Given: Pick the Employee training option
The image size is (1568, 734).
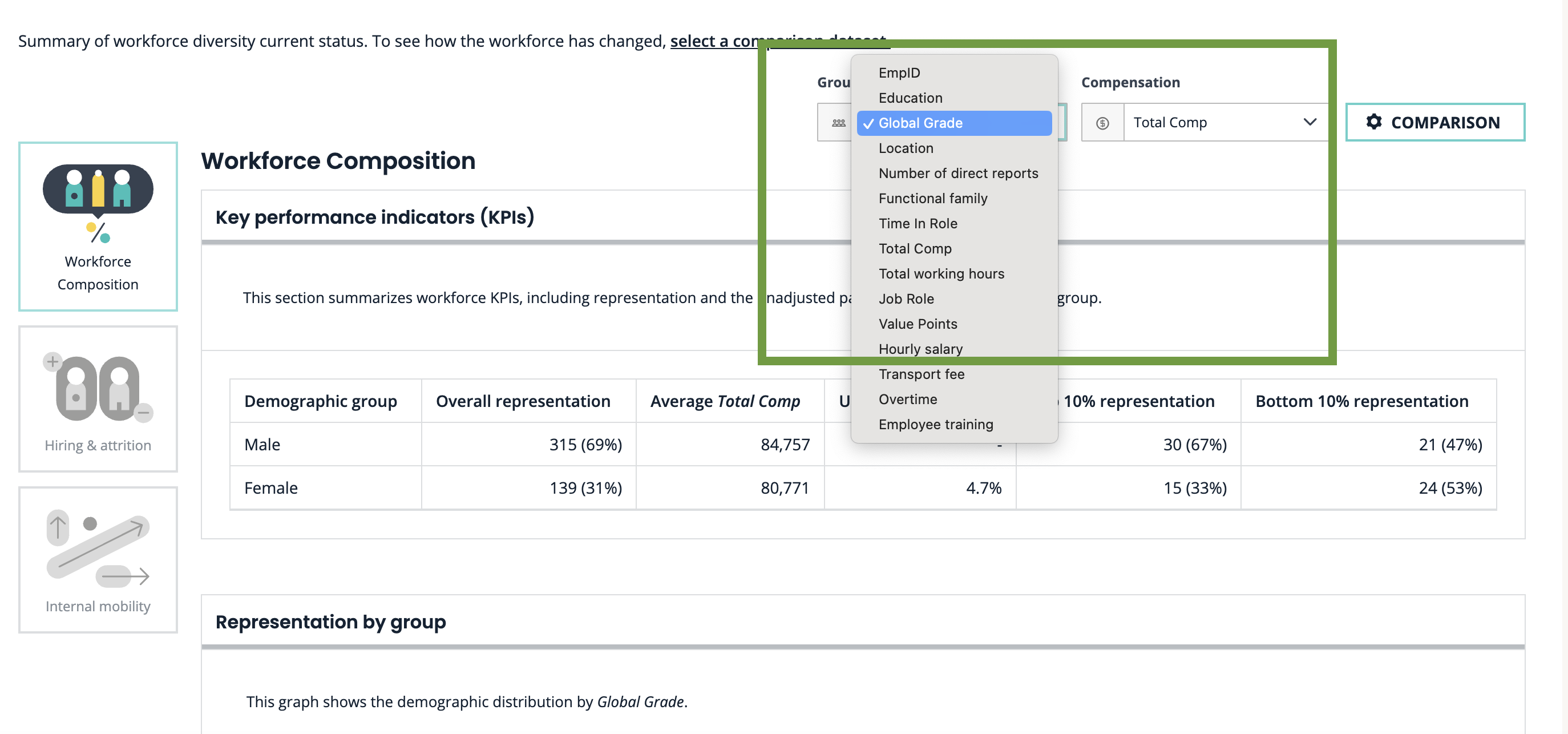Looking at the screenshot, I should (935, 424).
